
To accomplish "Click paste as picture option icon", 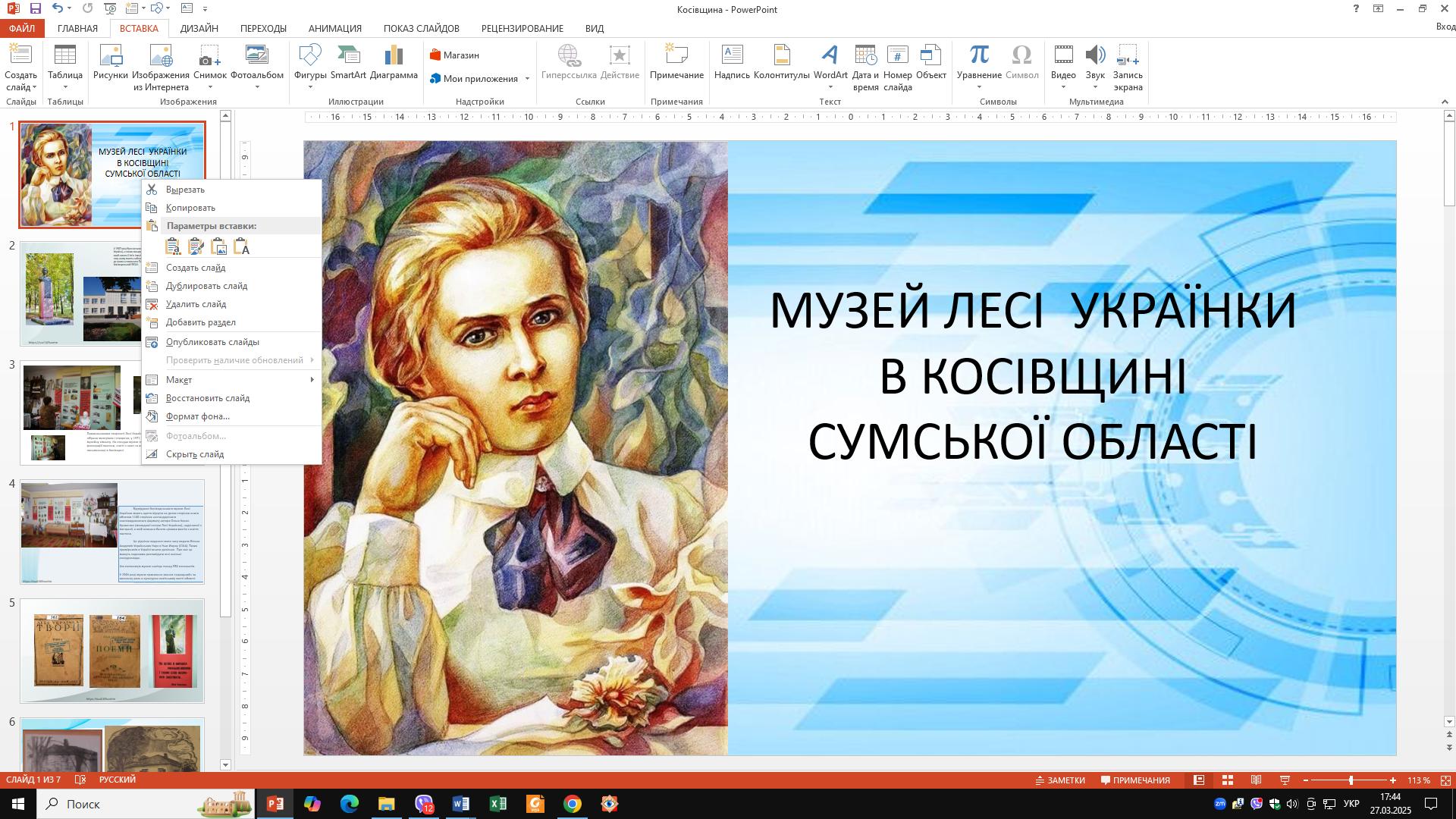I will [218, 246].
